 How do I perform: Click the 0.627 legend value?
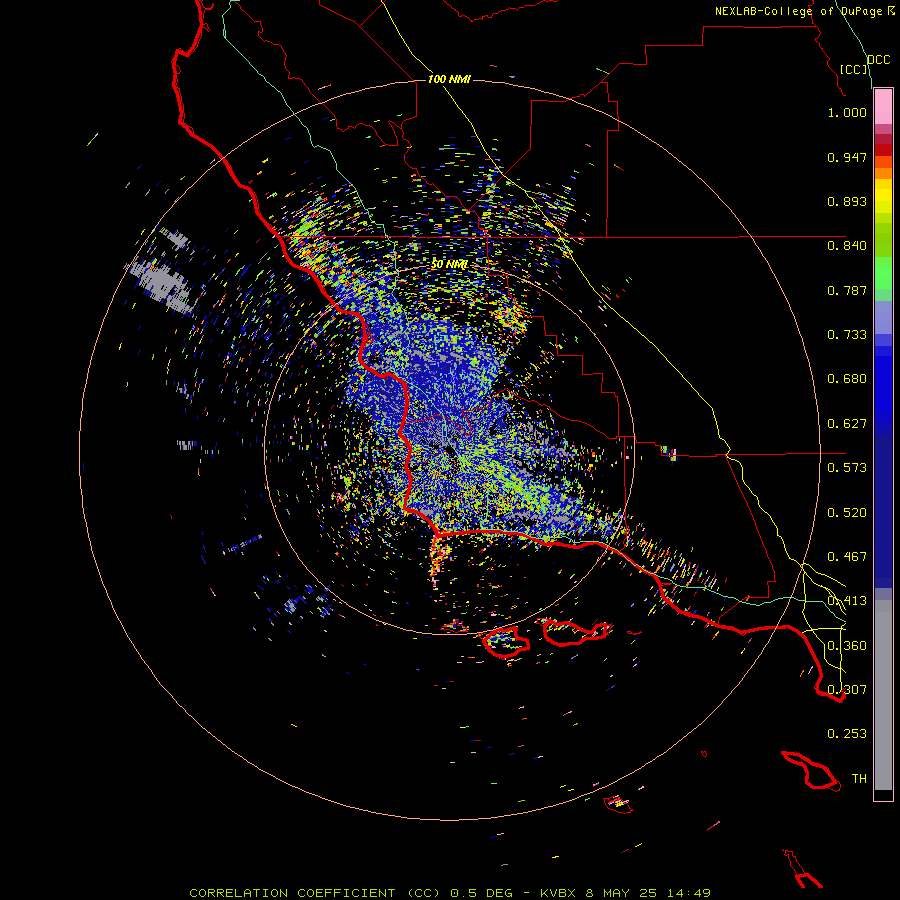coord(847,424)
